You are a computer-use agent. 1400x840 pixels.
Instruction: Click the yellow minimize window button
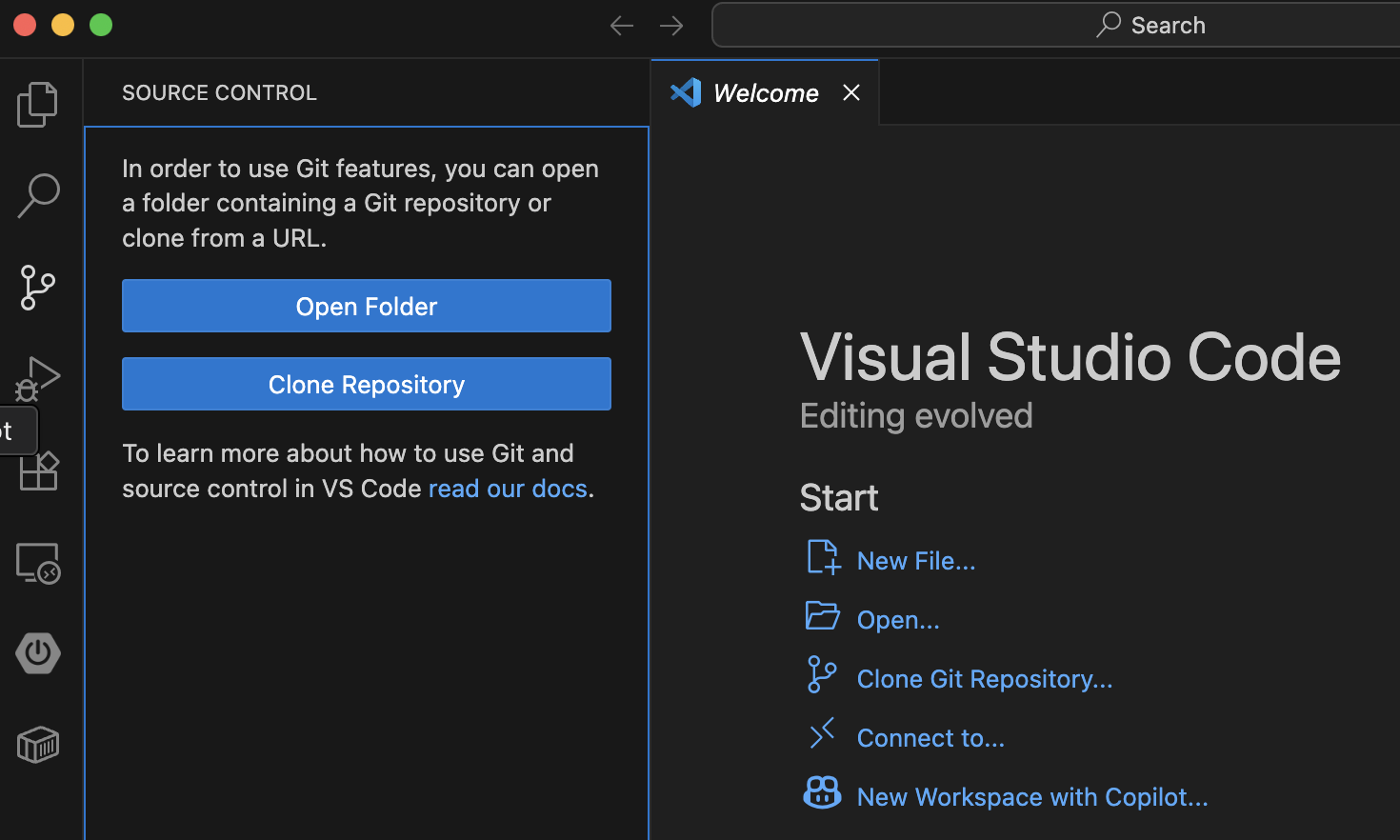[63, 25]
